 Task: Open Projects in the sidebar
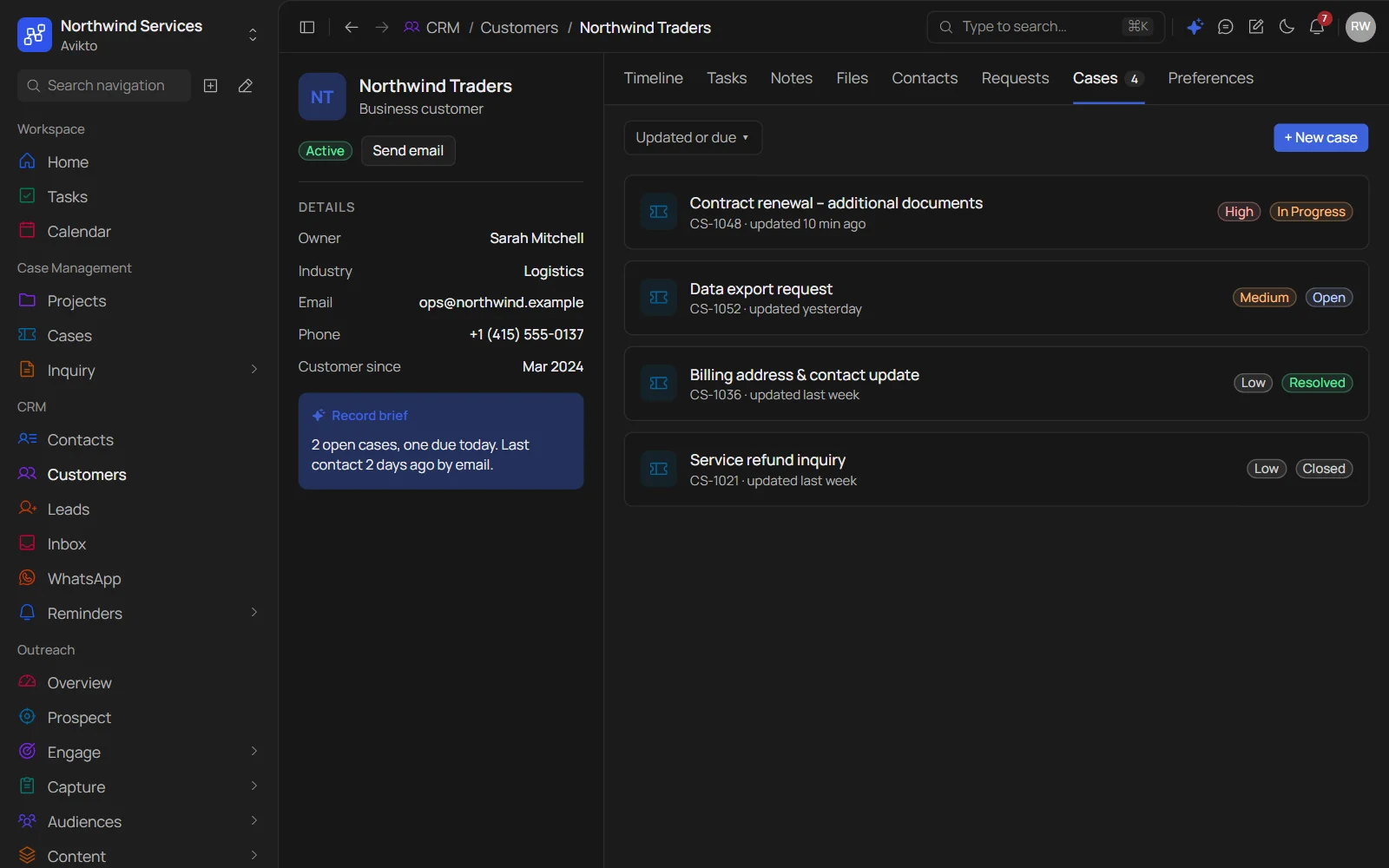pyautogui.click(x=139, y=301)
